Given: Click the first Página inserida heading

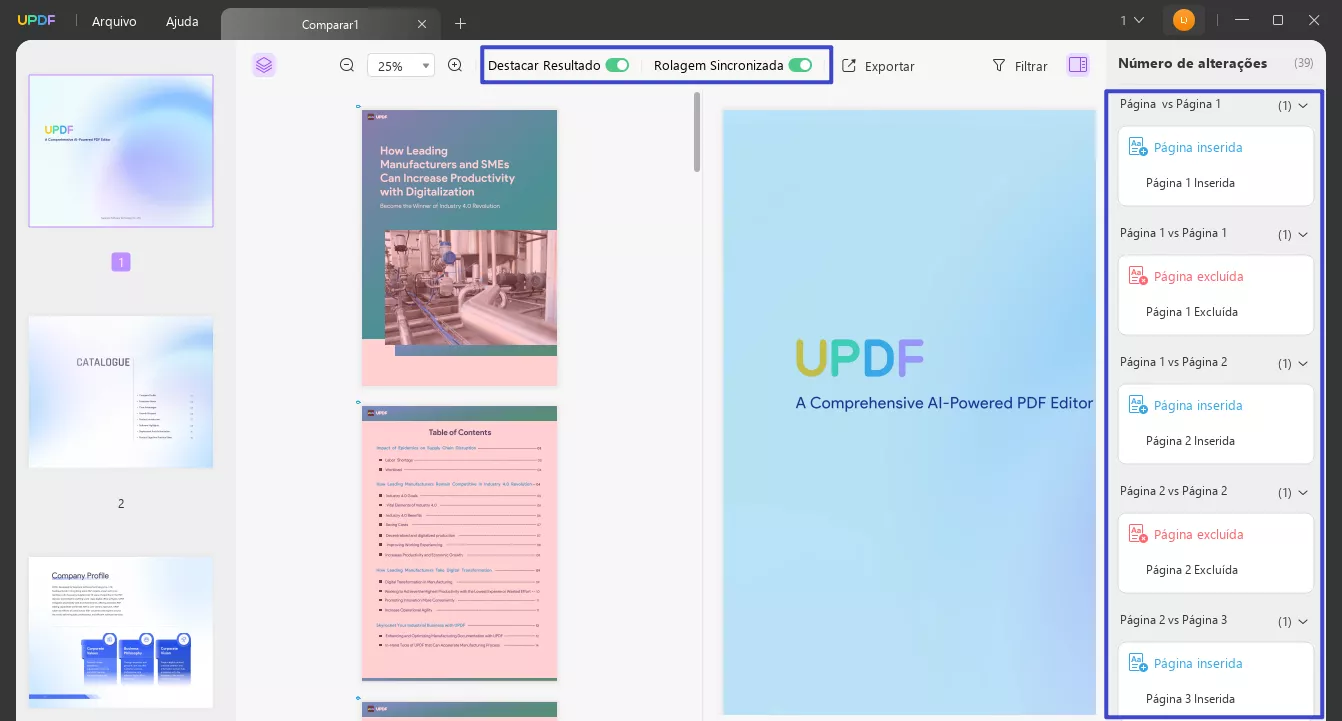Looking at the screenshot, I should [1198, 147].
